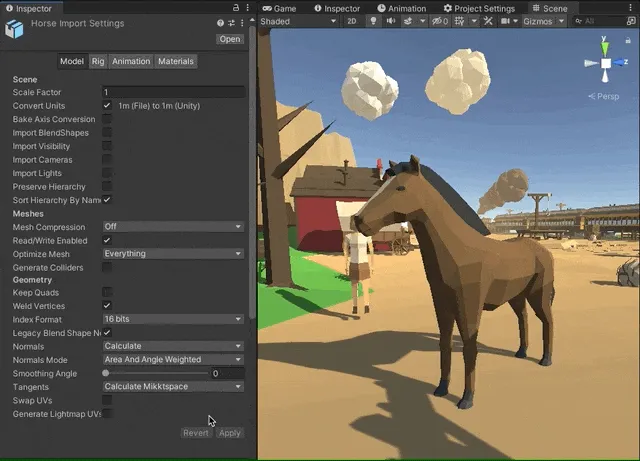Switch to the Rig tab
This screenshot has height=461, width=640.
point(98,61)
